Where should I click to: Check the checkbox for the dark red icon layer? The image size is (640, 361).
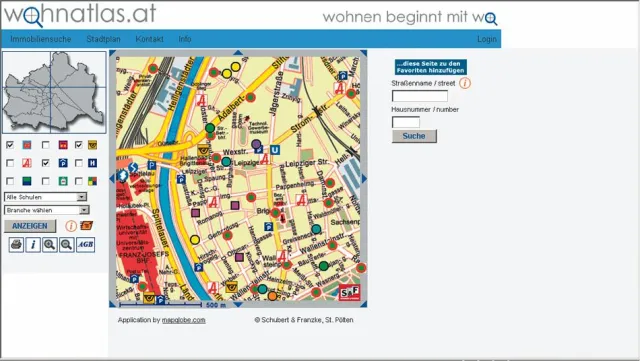[46, 145]
